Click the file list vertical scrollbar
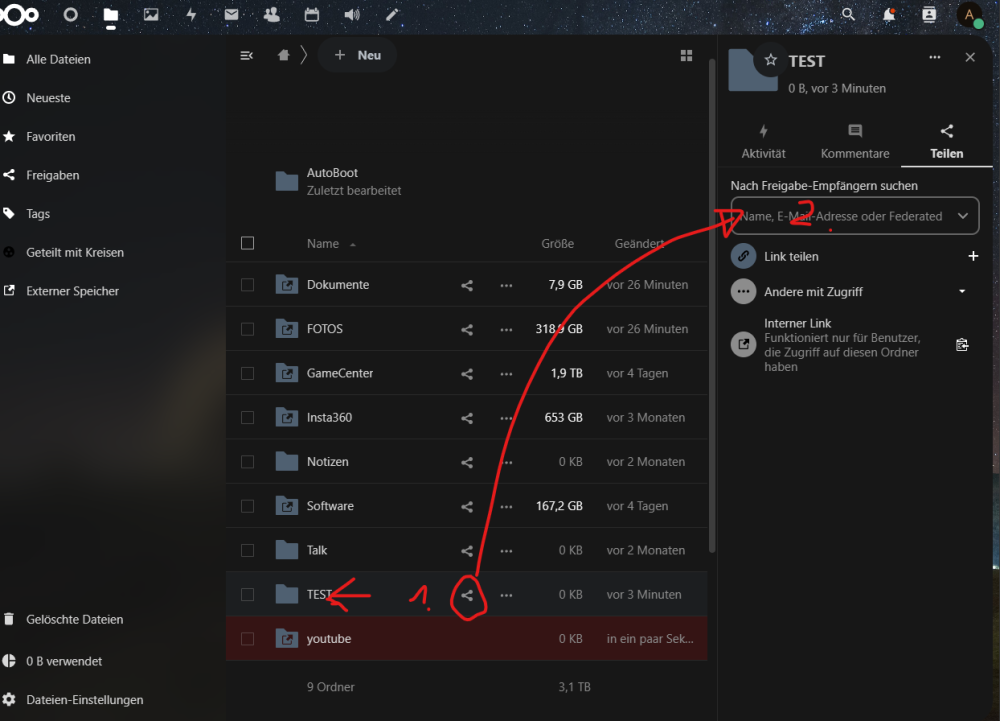Image resolution: width=1000 pixels, height=721 pixels. point(712,306)
